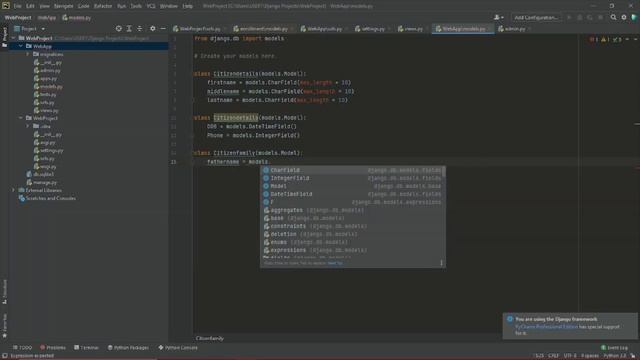Click the PyCharm logo in title bar
This screenshot has width=640, height=360.
(6, 6)
